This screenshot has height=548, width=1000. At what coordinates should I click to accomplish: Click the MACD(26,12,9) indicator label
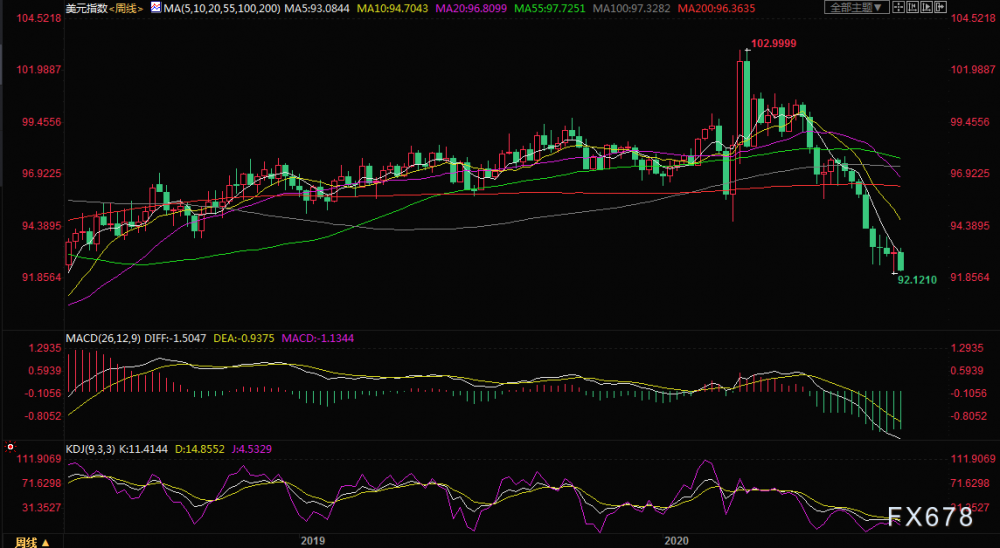click(105, 338)
